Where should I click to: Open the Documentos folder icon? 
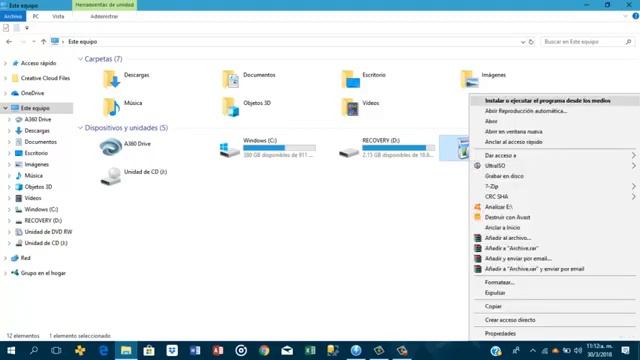click(231, 79)
